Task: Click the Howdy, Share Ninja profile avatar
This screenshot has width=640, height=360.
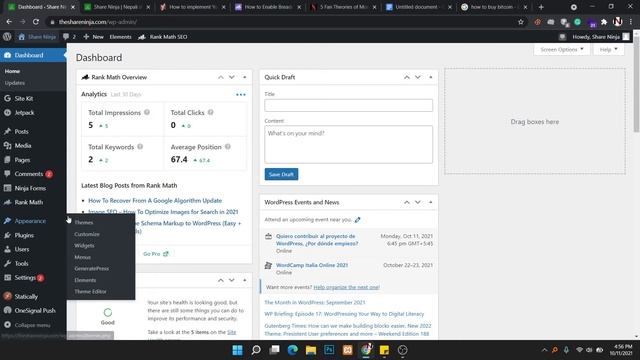Action: pos(626,37)
